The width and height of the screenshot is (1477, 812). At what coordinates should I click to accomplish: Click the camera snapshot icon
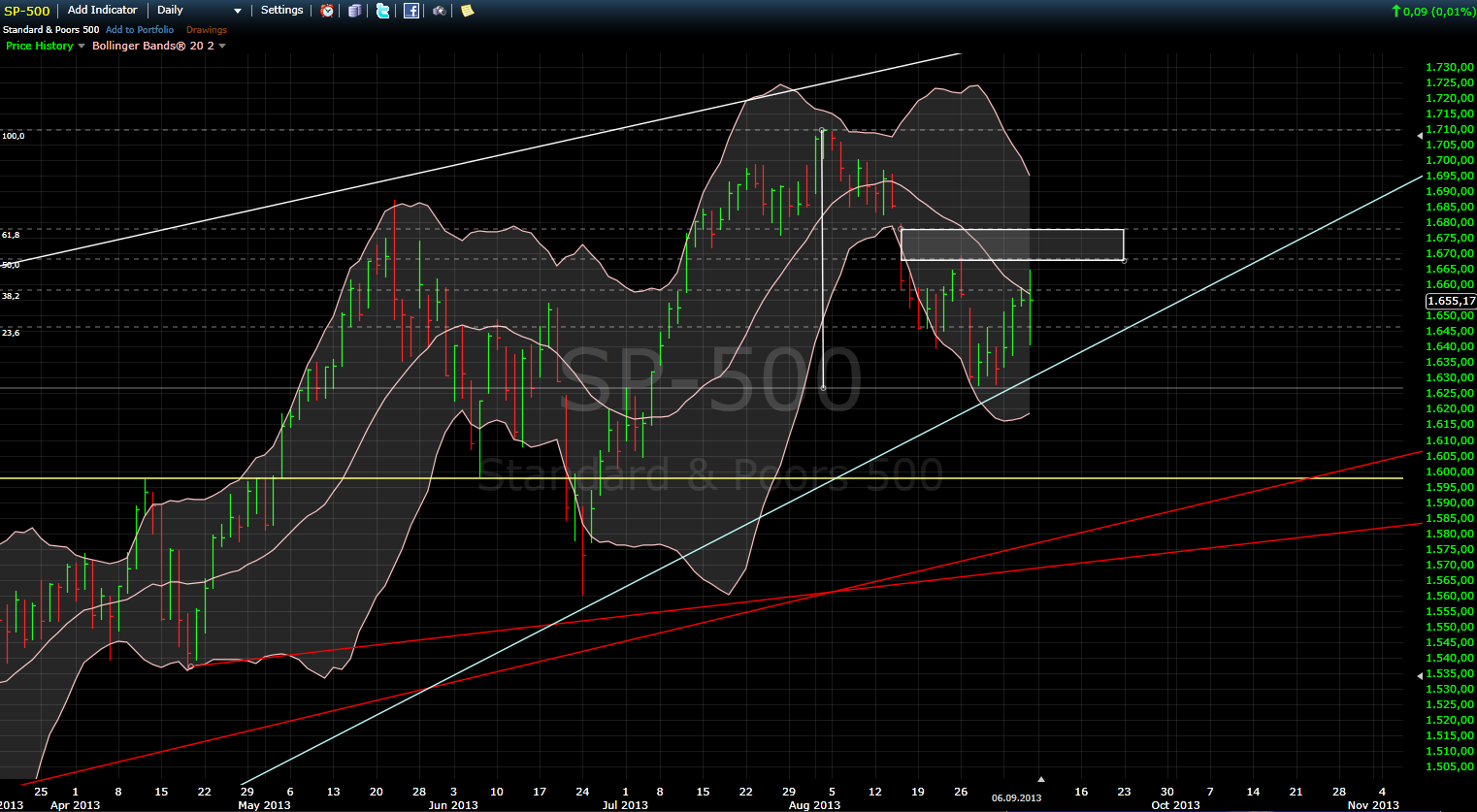tap(440, 11)
